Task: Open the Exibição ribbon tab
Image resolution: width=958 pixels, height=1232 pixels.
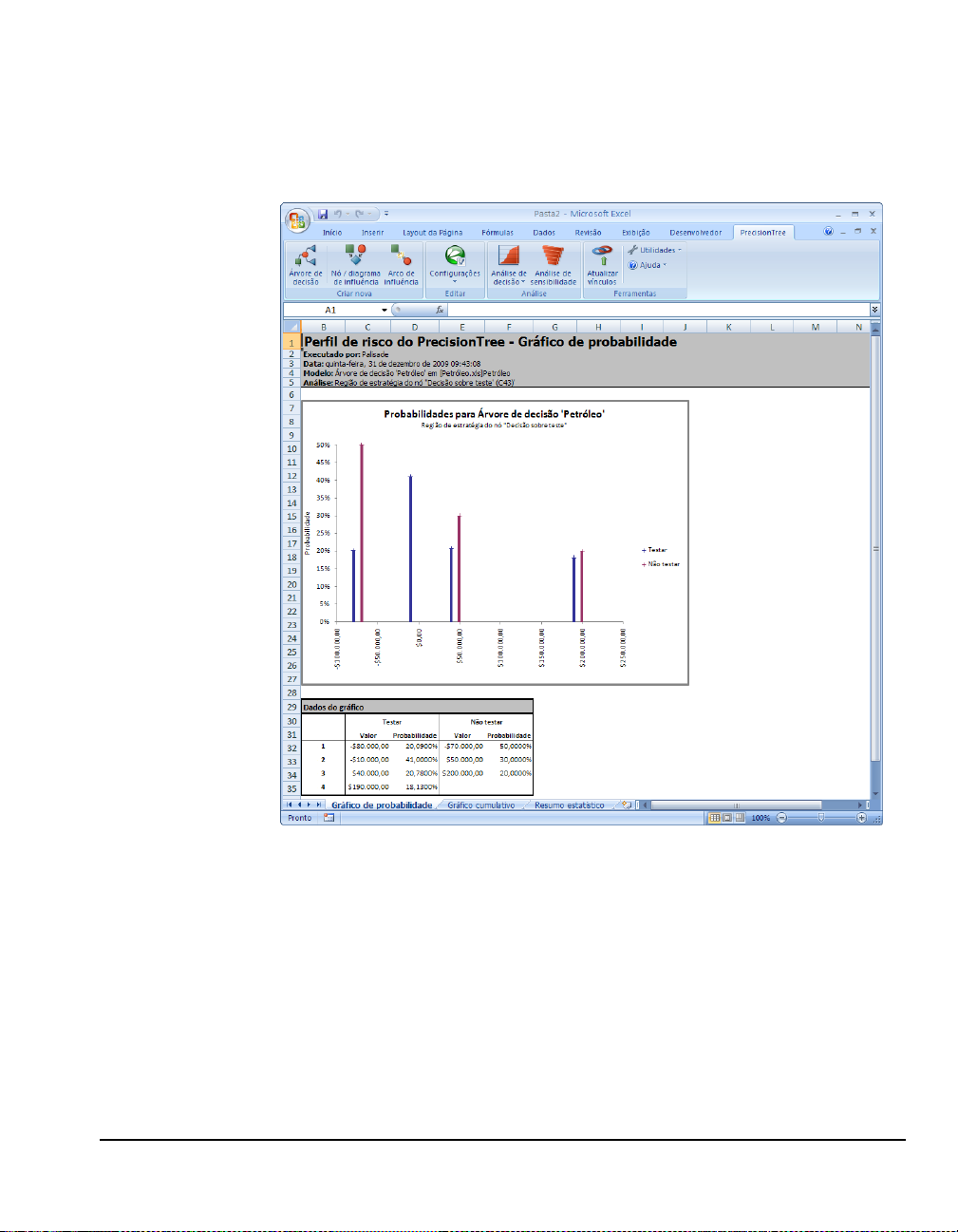Action: point(636,233)
